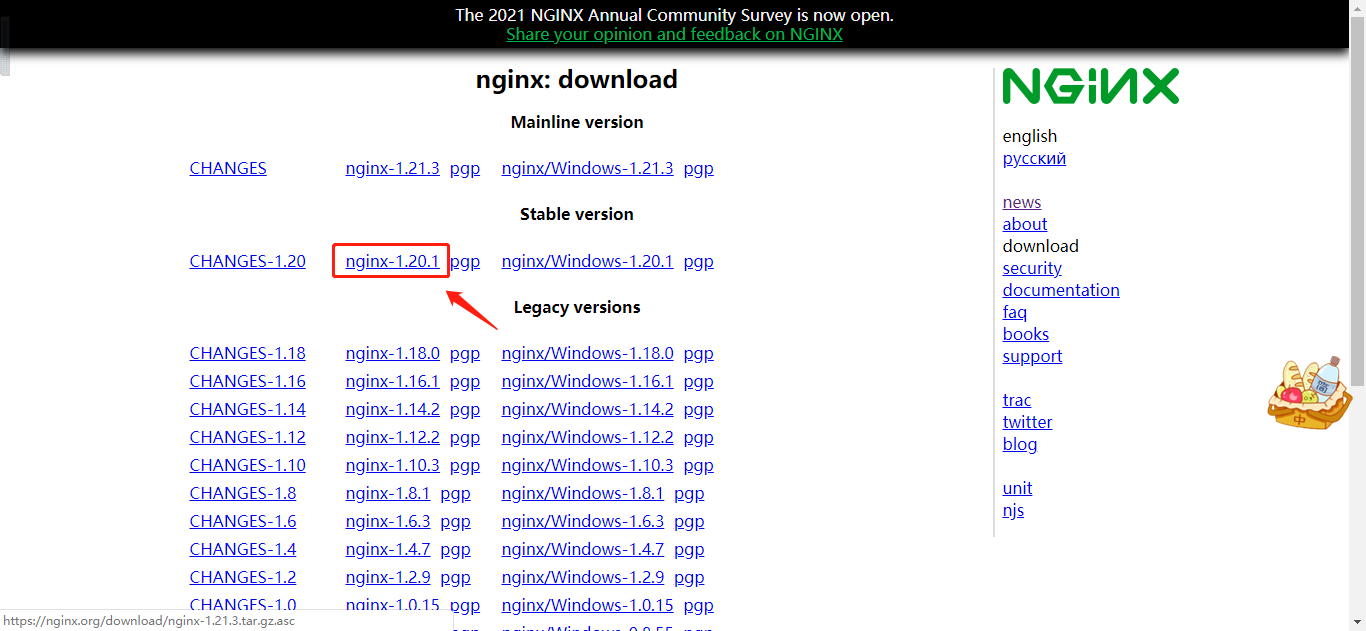1366x631 pixels.
Task: Switch site language to русский
Action: pos(1034,158)
